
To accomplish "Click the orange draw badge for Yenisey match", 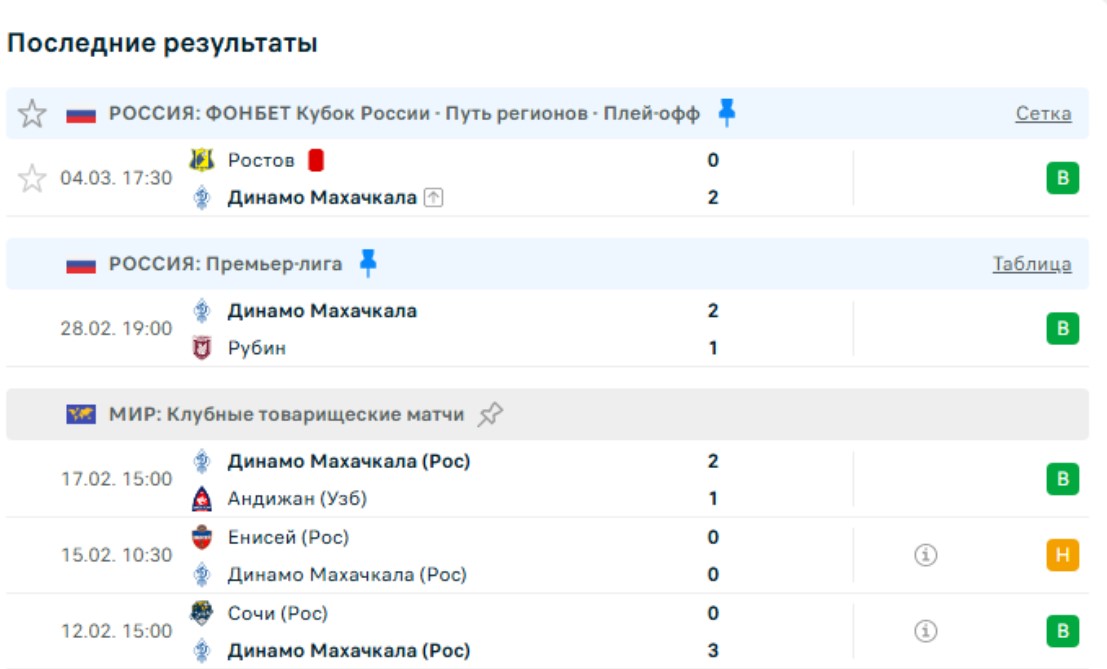I will (1063, 555).
